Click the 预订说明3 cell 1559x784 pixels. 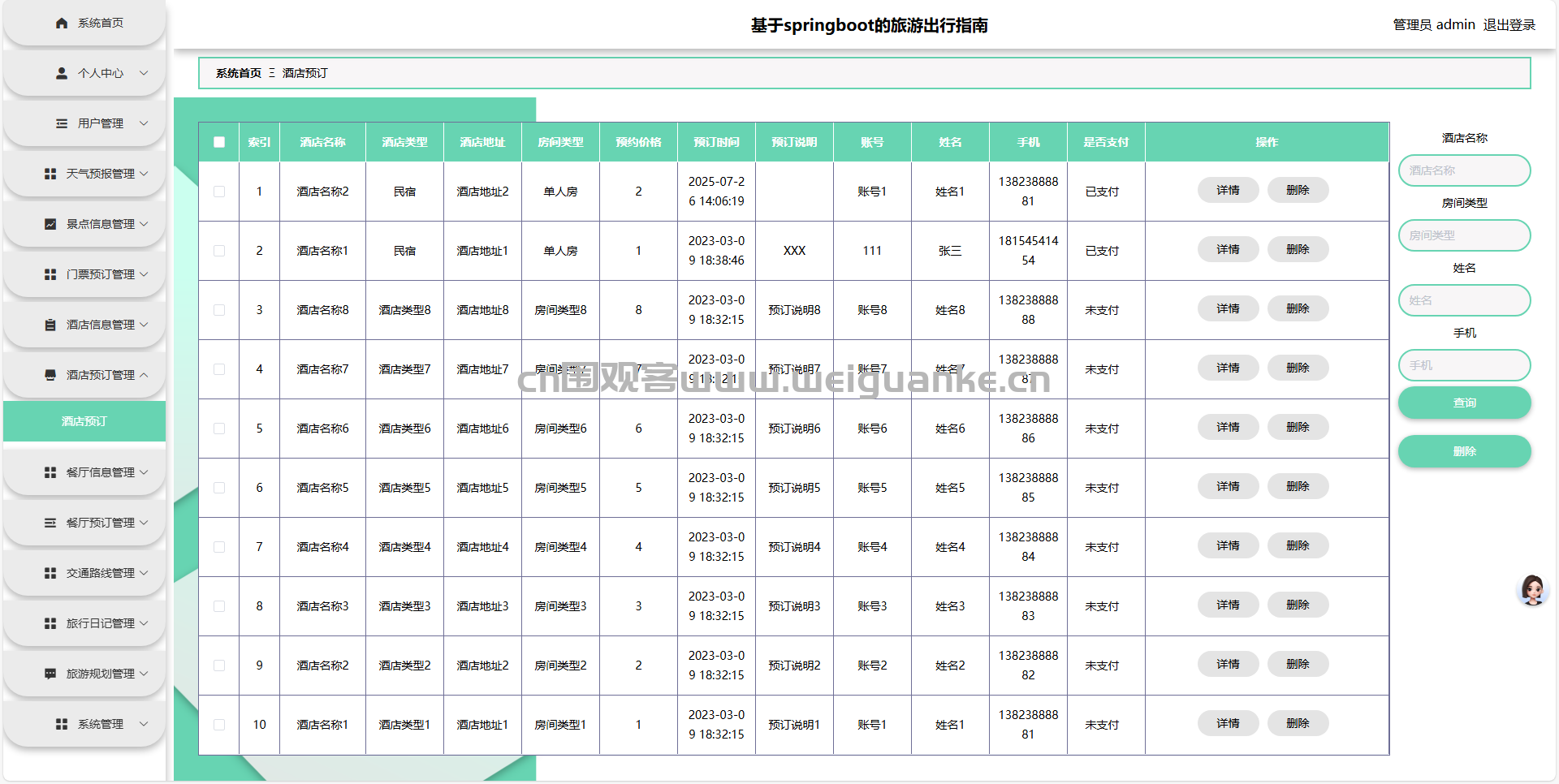[794, 606]
